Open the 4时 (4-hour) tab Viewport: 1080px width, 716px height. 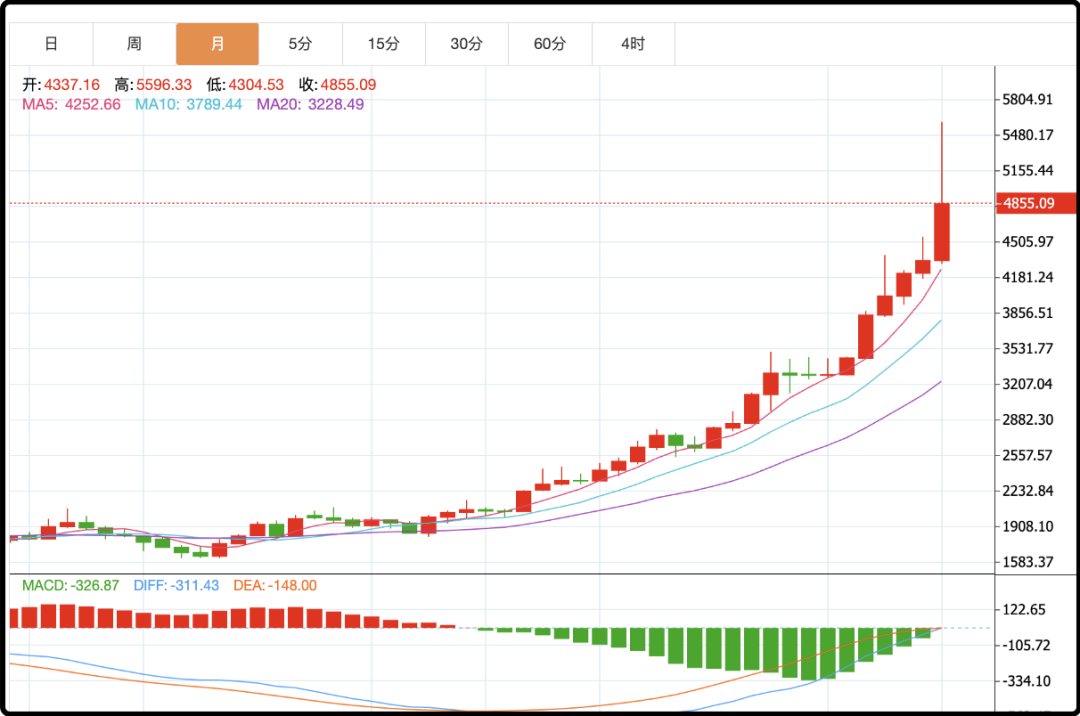tap(632, 44)
